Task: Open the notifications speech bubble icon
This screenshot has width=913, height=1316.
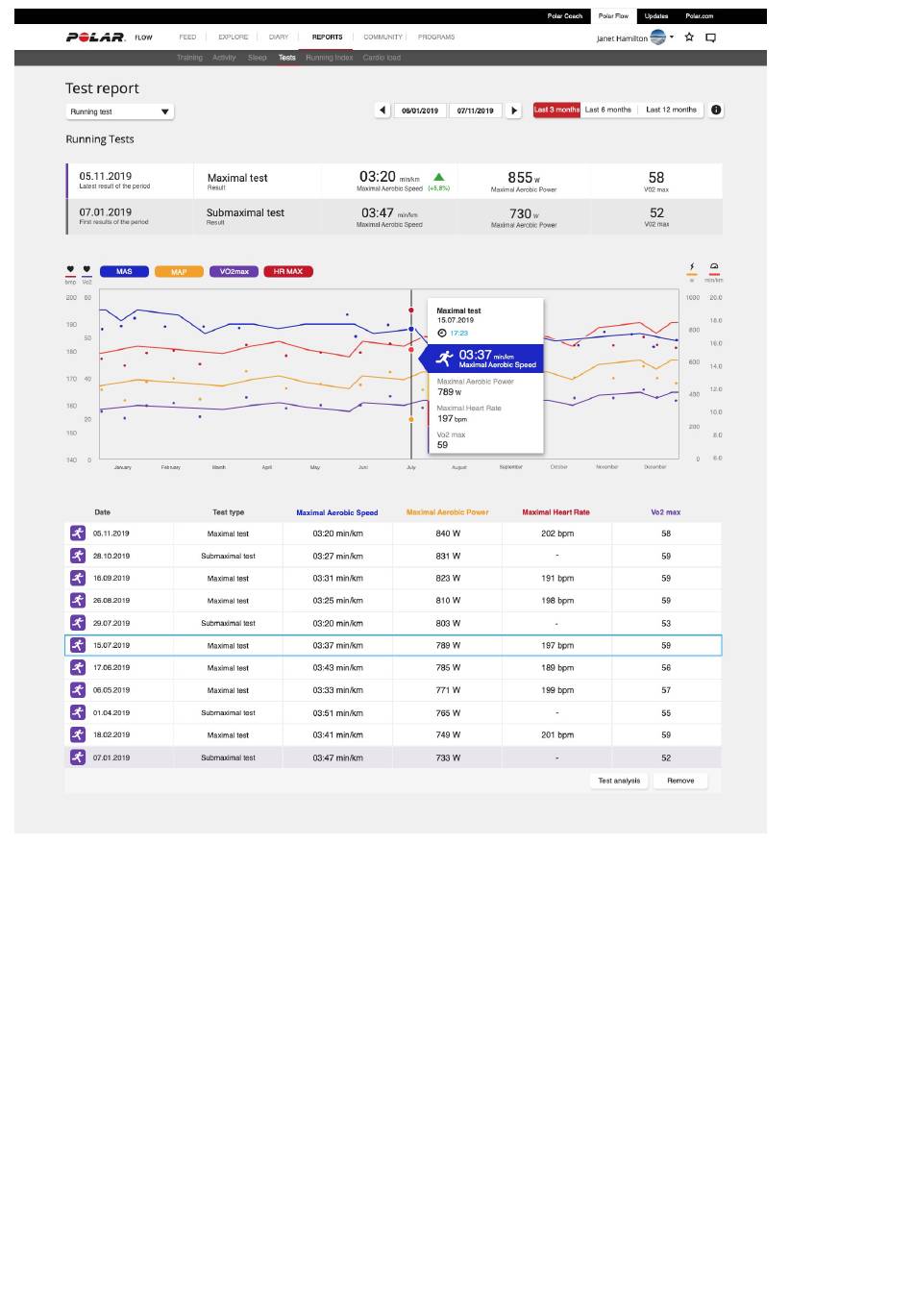Action: (711, 37)
